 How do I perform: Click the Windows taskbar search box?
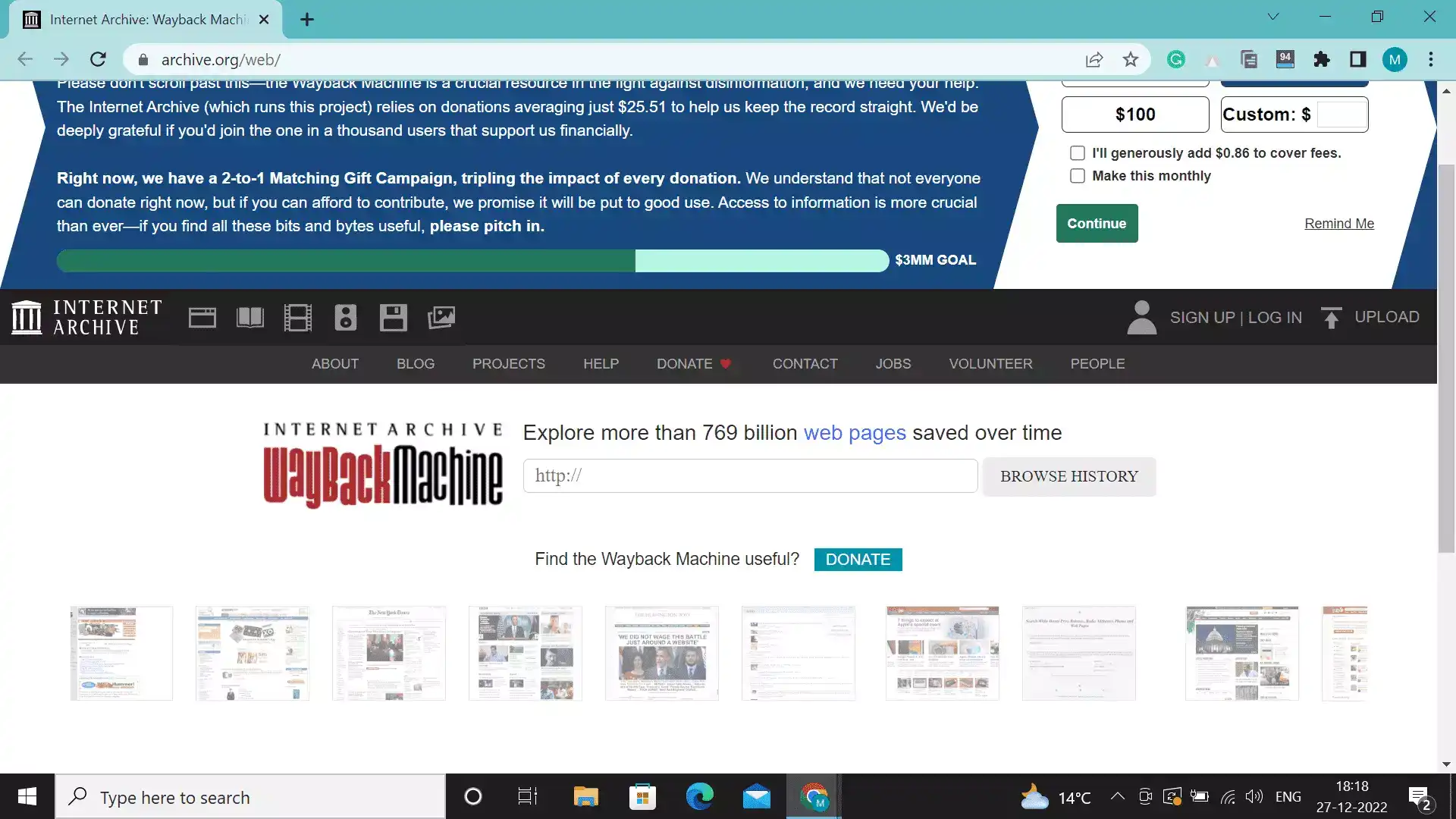point(250,797)
